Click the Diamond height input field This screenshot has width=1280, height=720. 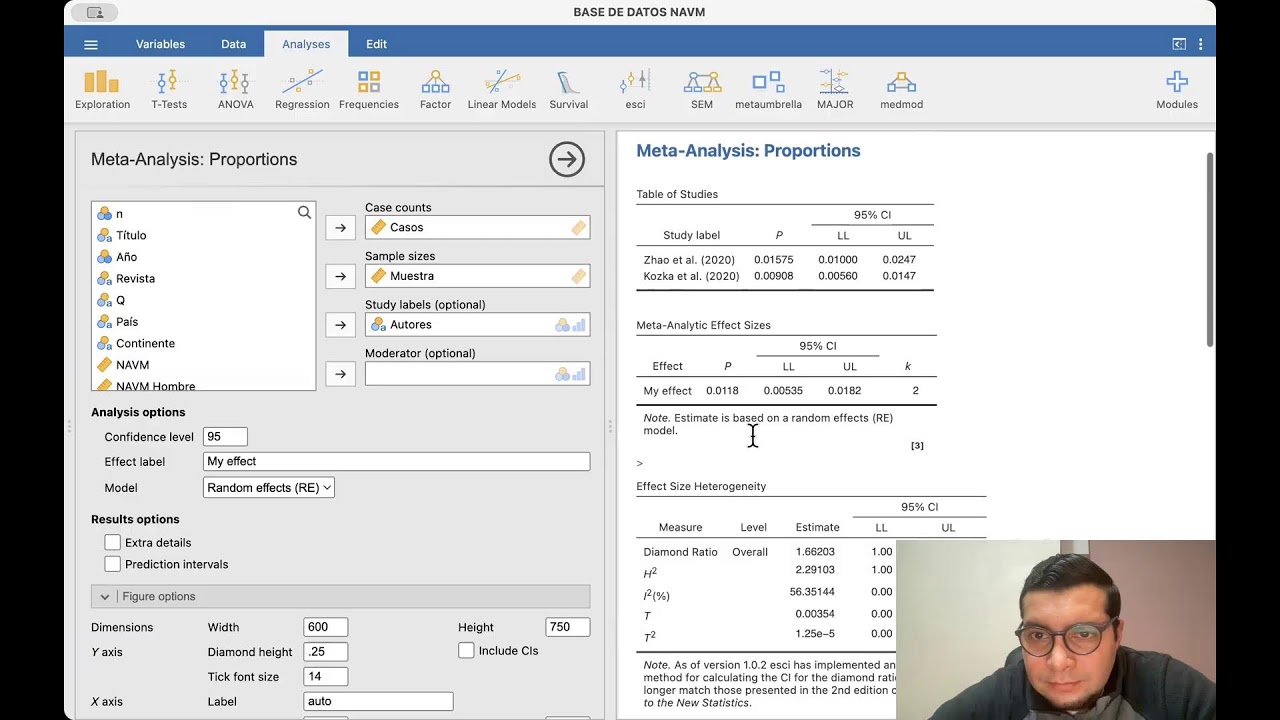pyautogui.click(x=325, y=652)
